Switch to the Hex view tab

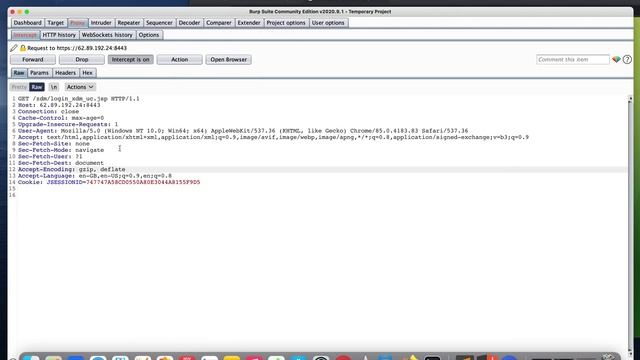coord(87,73)
